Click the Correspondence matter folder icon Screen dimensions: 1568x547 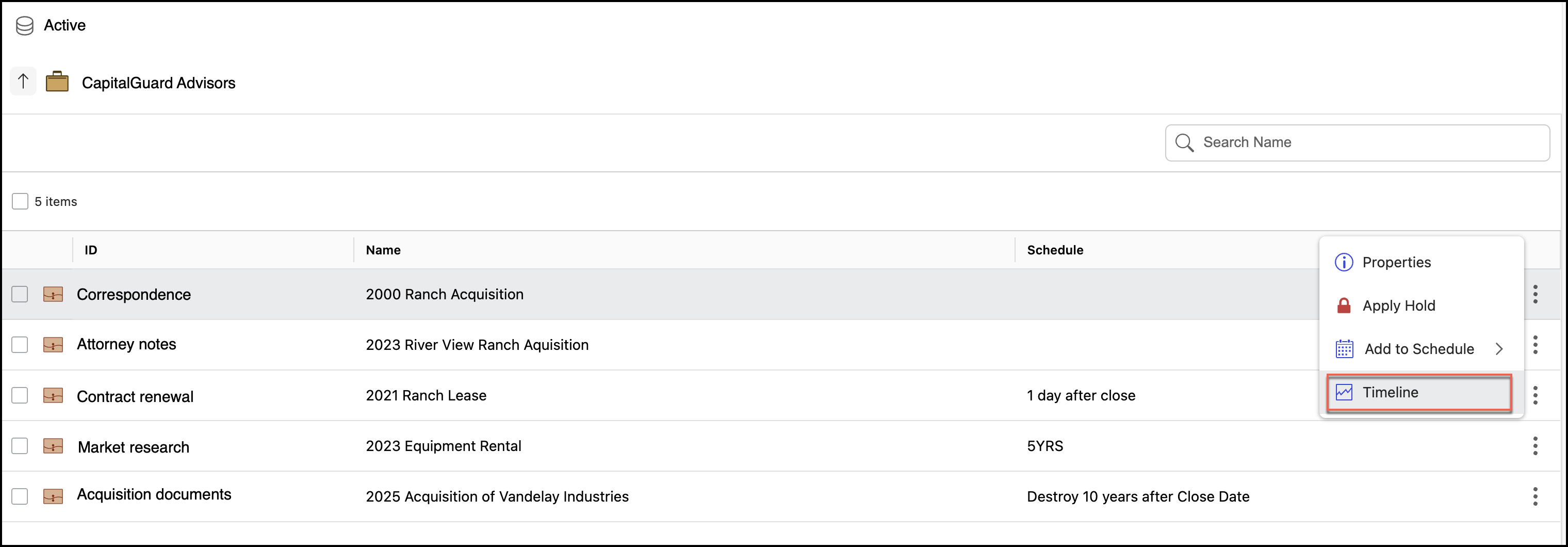(x=53, y=295)
